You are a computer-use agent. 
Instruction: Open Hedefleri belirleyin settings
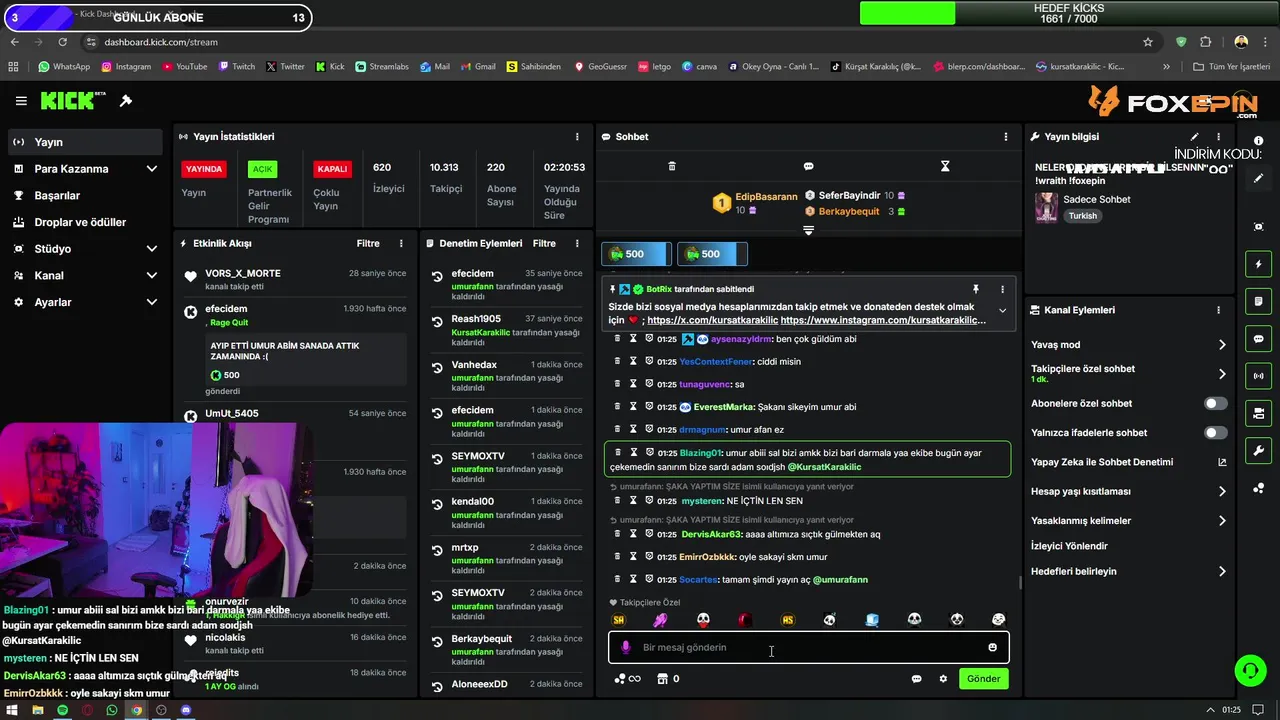pos(1129,571)
